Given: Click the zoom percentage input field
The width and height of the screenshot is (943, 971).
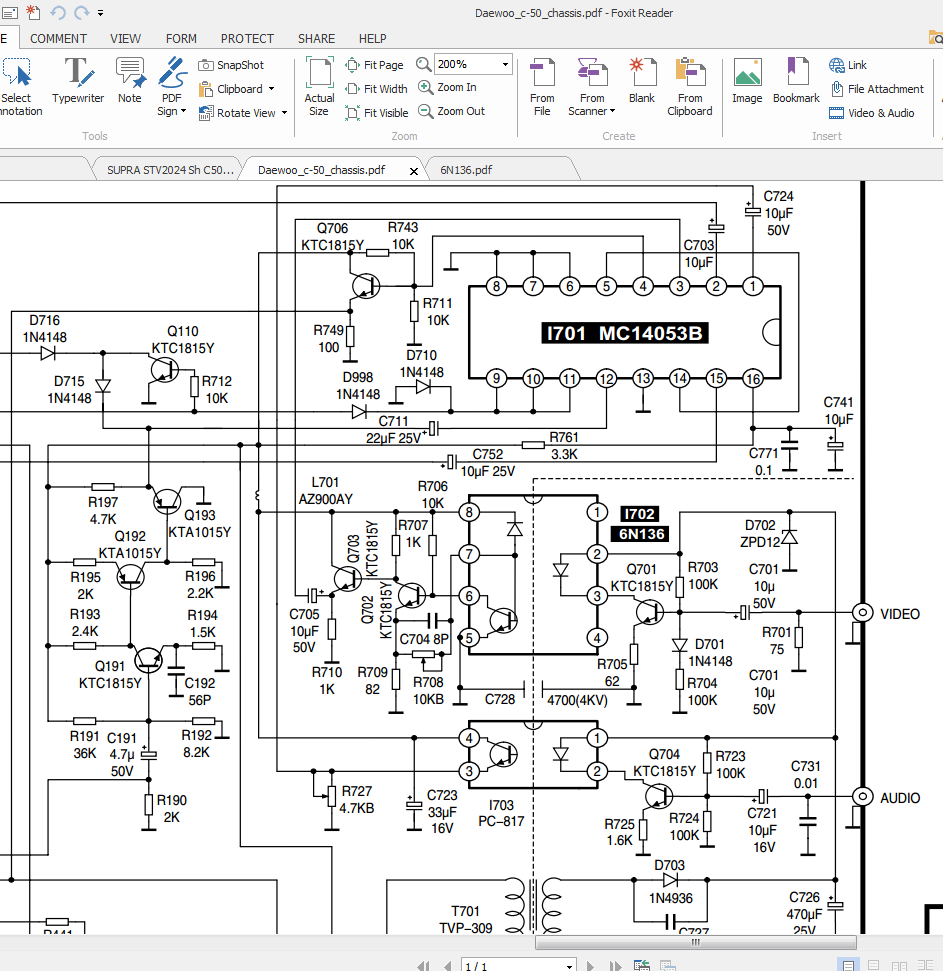Looking at the screenshot, I should click(467, 64).
